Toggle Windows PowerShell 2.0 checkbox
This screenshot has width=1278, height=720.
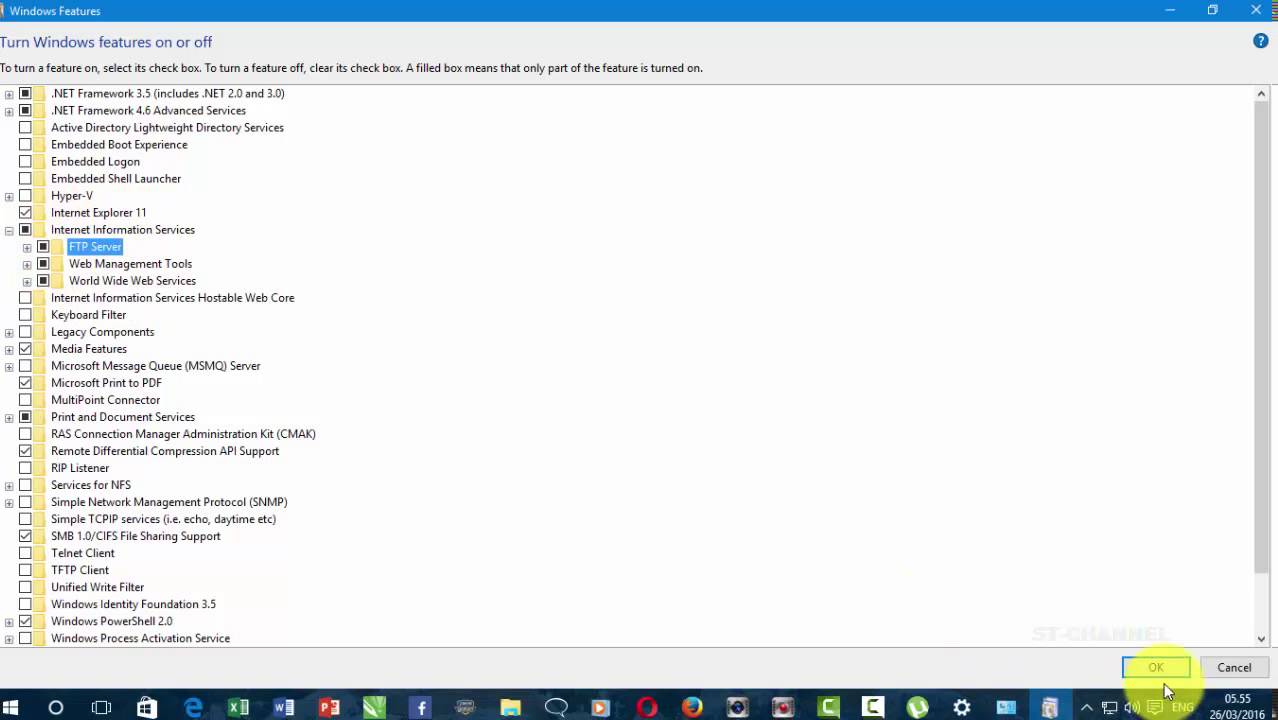pos(25,621)
